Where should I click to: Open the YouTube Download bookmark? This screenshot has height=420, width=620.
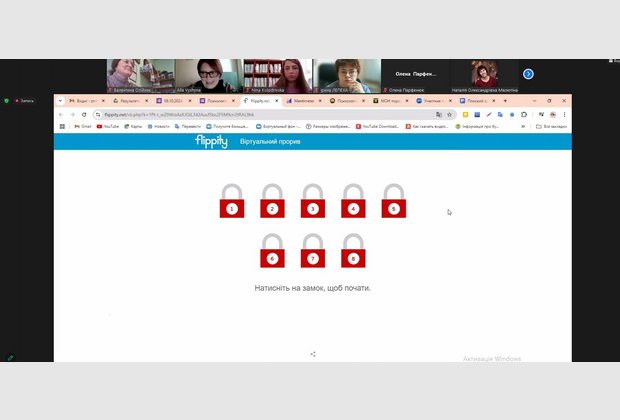(377, 127)
